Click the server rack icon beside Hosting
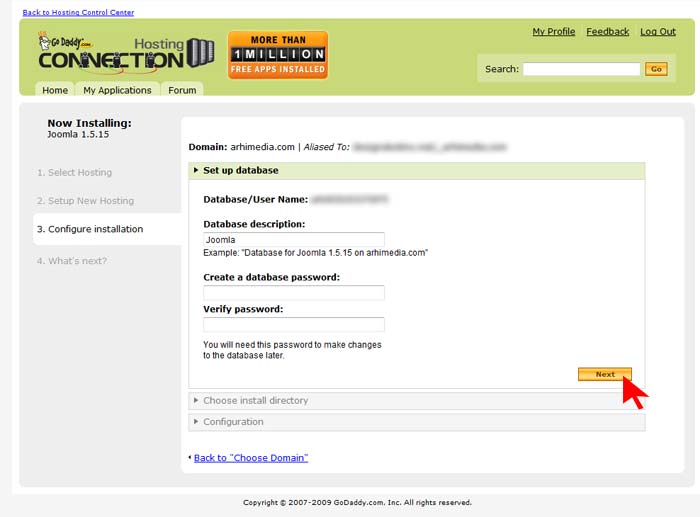This screenshot has height=517, width=700. pos(201,52)
